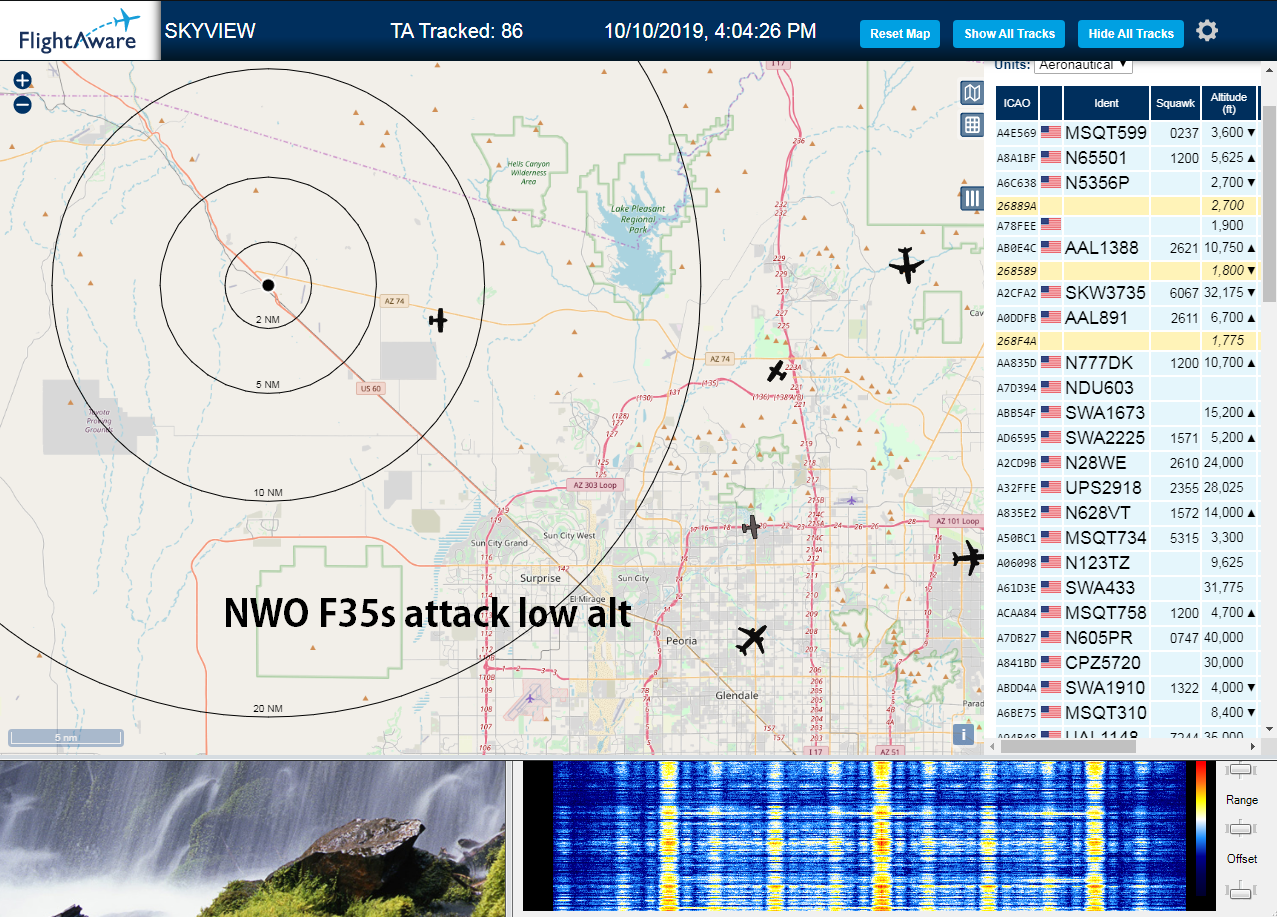The width and height of the screenshot is (1277, 917).
Task: Zoom in on the map
Action: (x=22, y=81)
